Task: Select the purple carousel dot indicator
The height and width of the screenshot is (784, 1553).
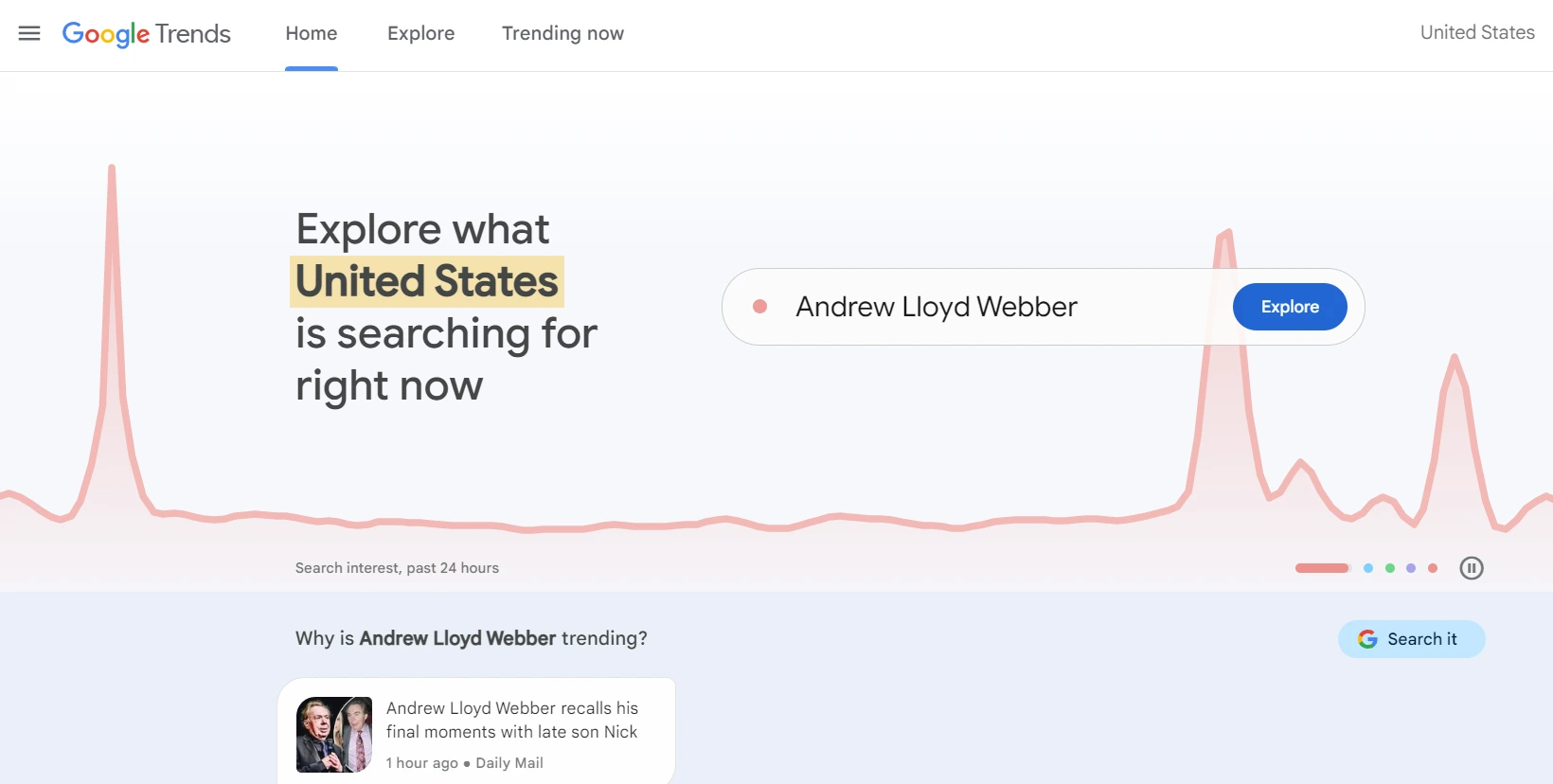Action: [x=1411, y=568]
